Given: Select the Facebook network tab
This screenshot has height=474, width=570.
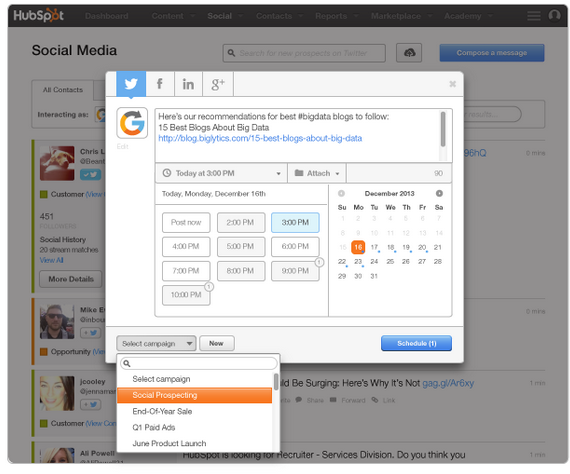Looking at the screenshot, I should point(160,84).
